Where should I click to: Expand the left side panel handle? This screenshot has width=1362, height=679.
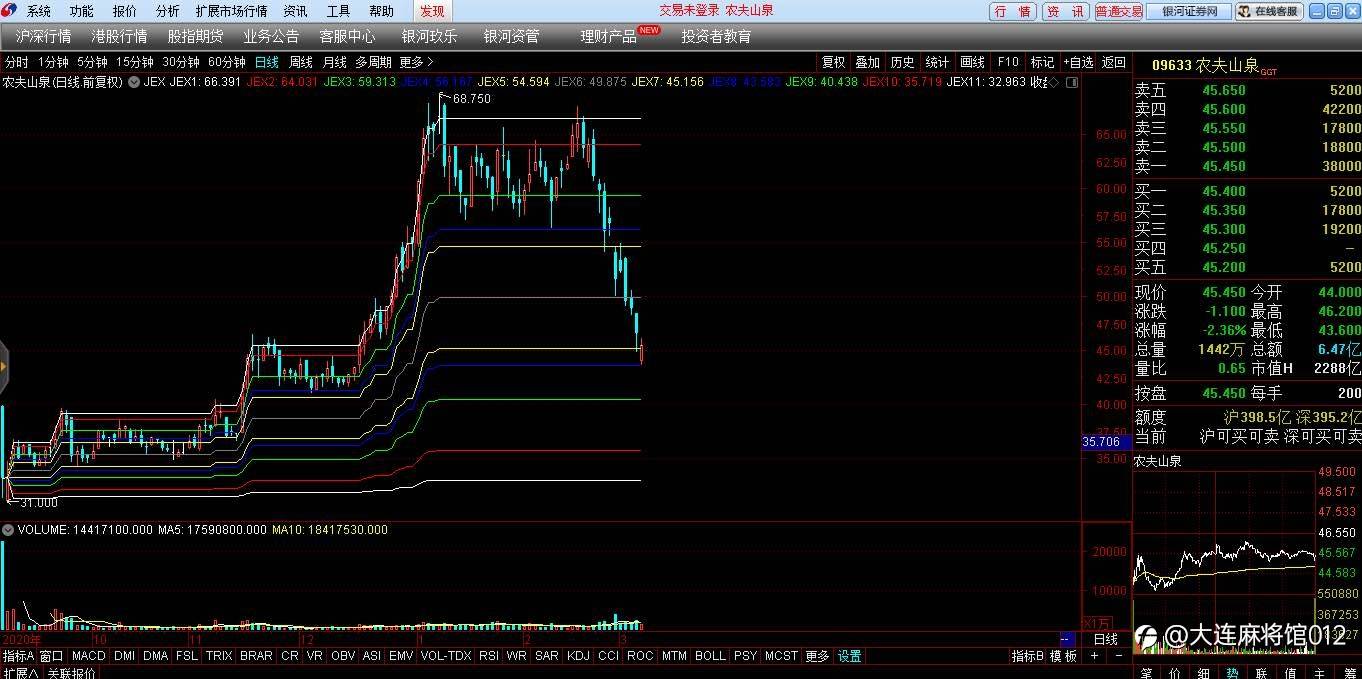pyautogui.click(x=3, y=367)
